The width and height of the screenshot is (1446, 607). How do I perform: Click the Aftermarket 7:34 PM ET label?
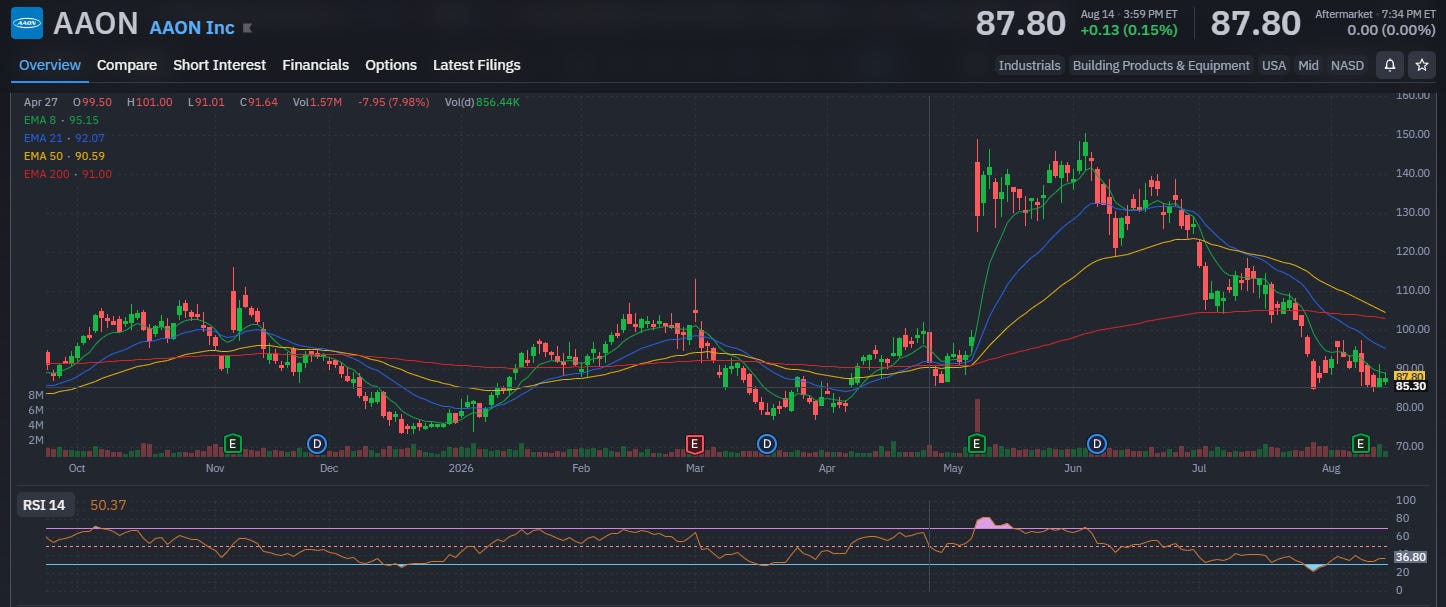[1375, 13]
